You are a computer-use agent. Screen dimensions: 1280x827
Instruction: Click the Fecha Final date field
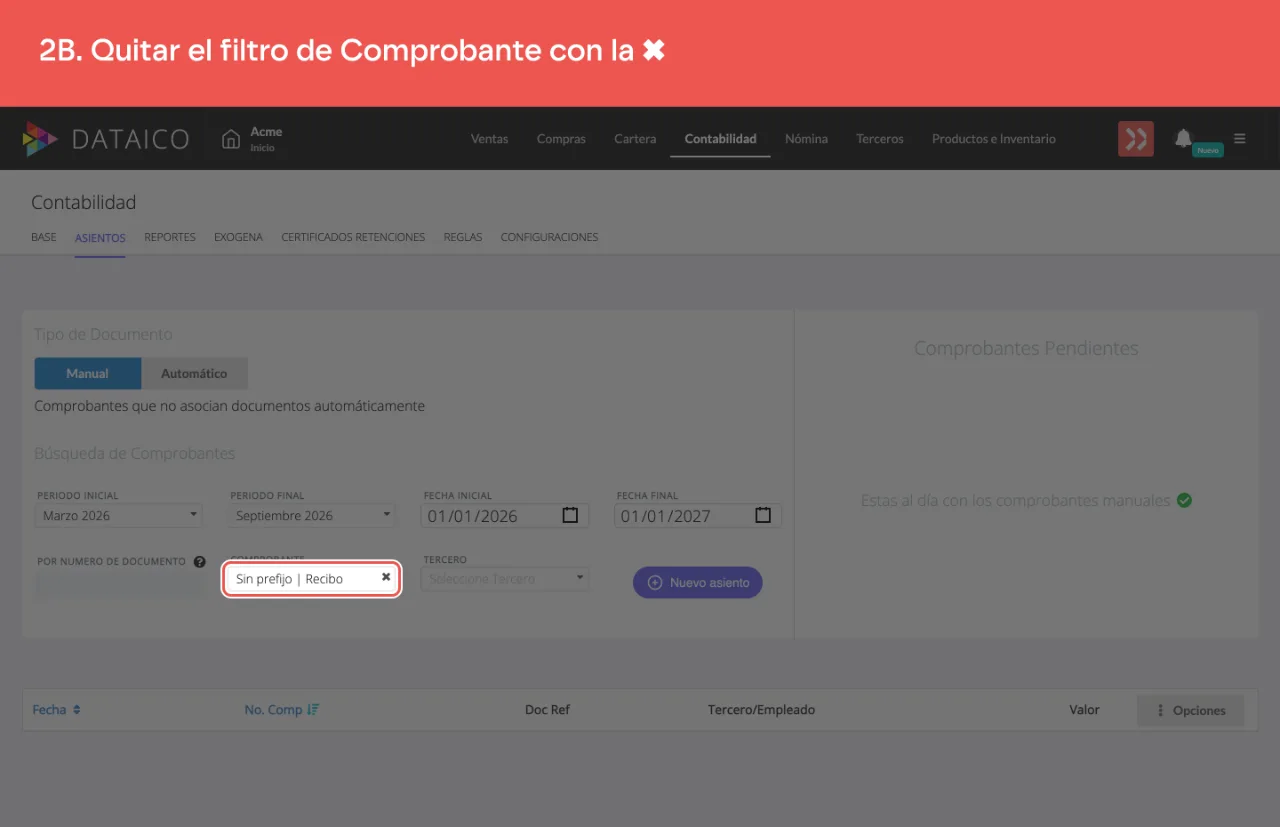pos(699,516)
